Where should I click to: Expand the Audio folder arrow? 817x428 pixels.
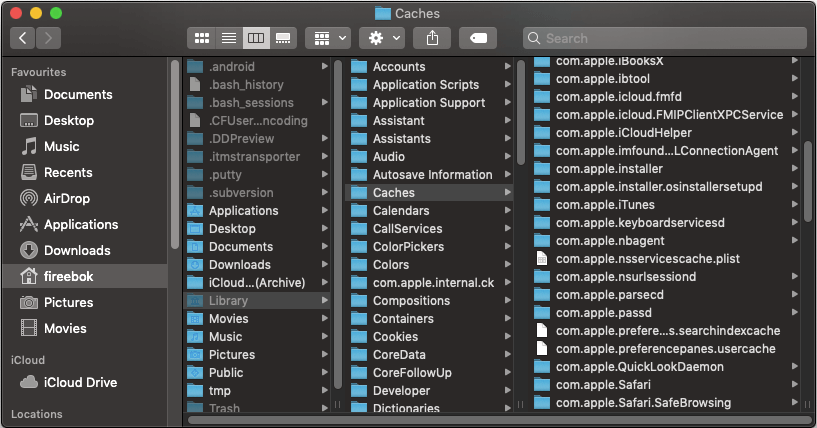point(507,156)
